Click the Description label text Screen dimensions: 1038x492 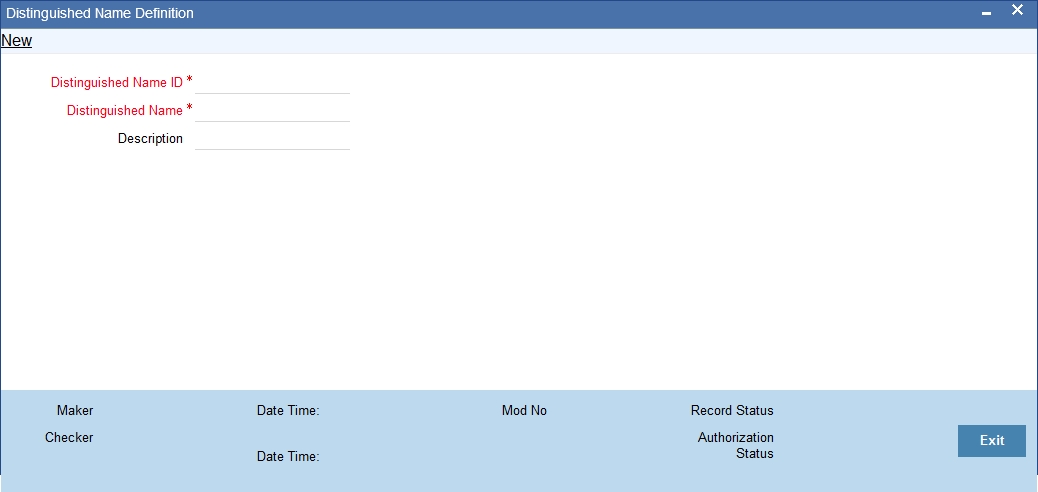[x=150, y=138]
